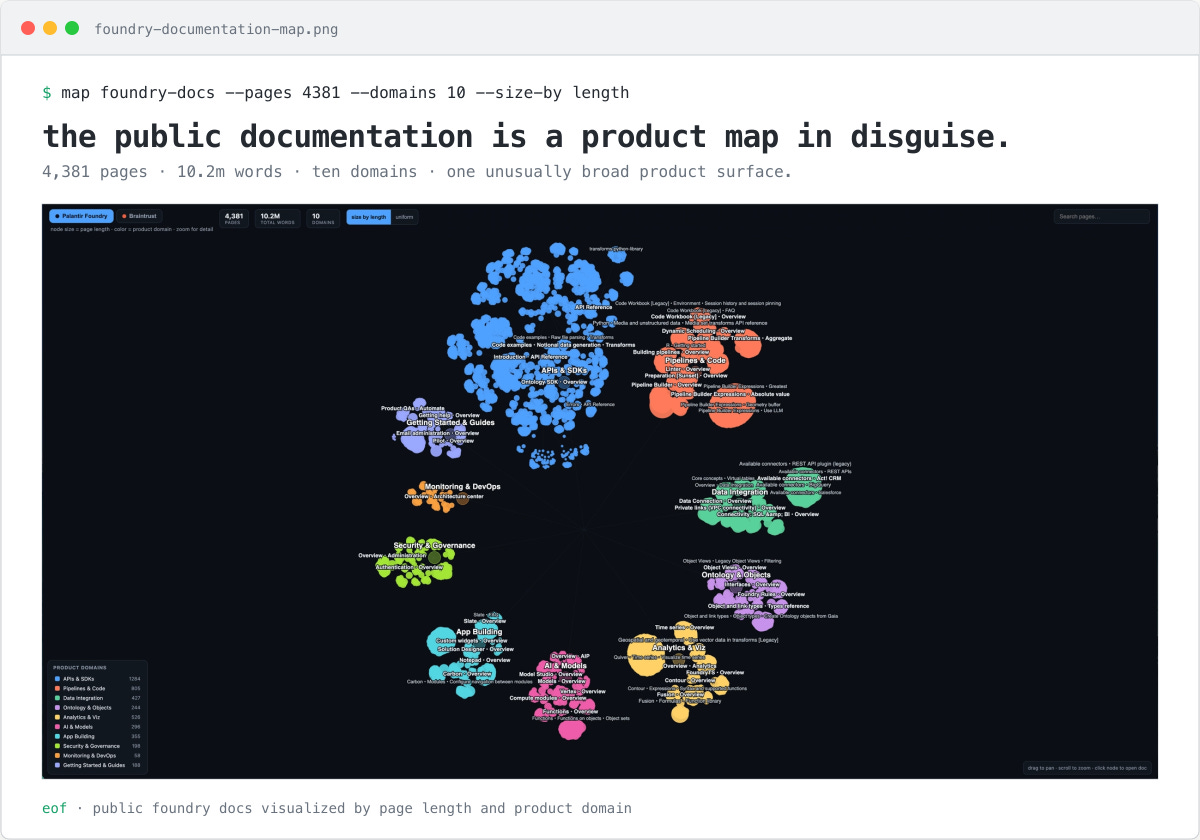Screen dimensions: 1200x840
Task: Click the blue APIs & SDKs legend swatch
Action: tap(57, 679)
